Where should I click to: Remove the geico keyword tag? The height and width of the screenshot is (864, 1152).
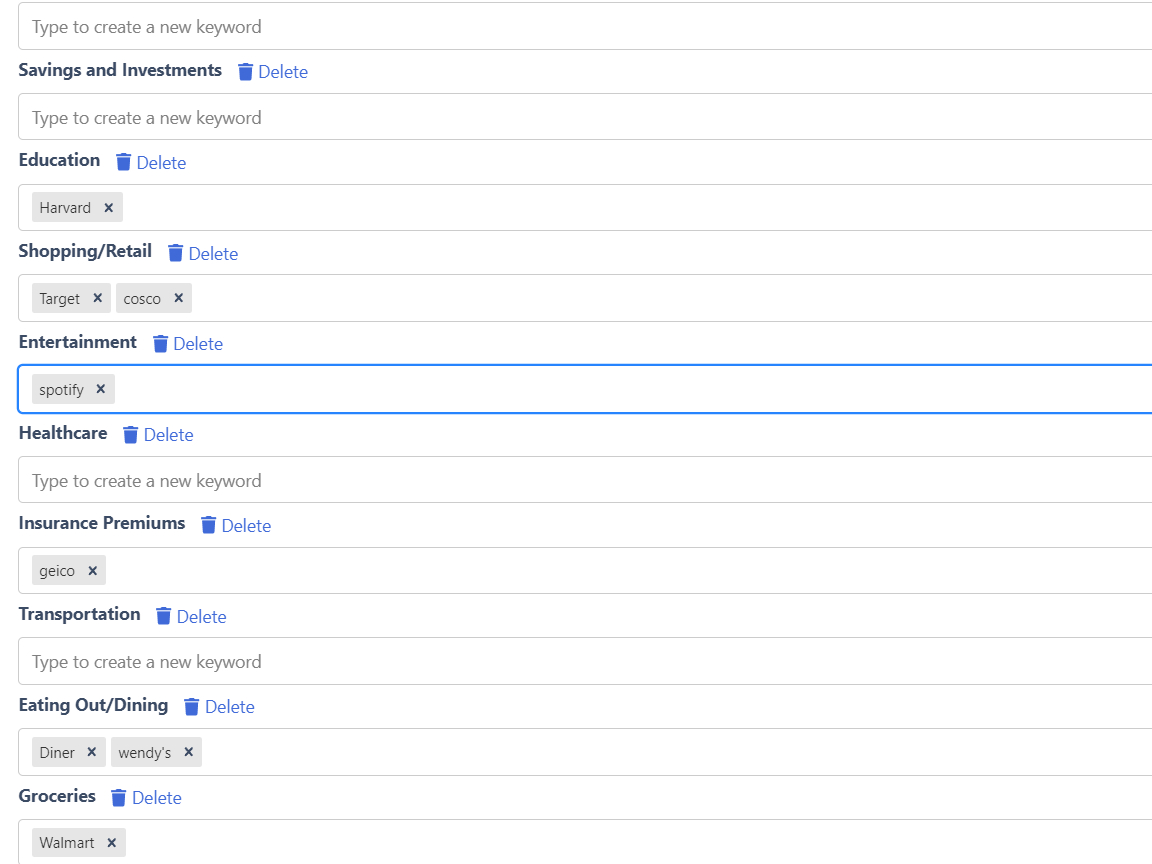(92, 571)
